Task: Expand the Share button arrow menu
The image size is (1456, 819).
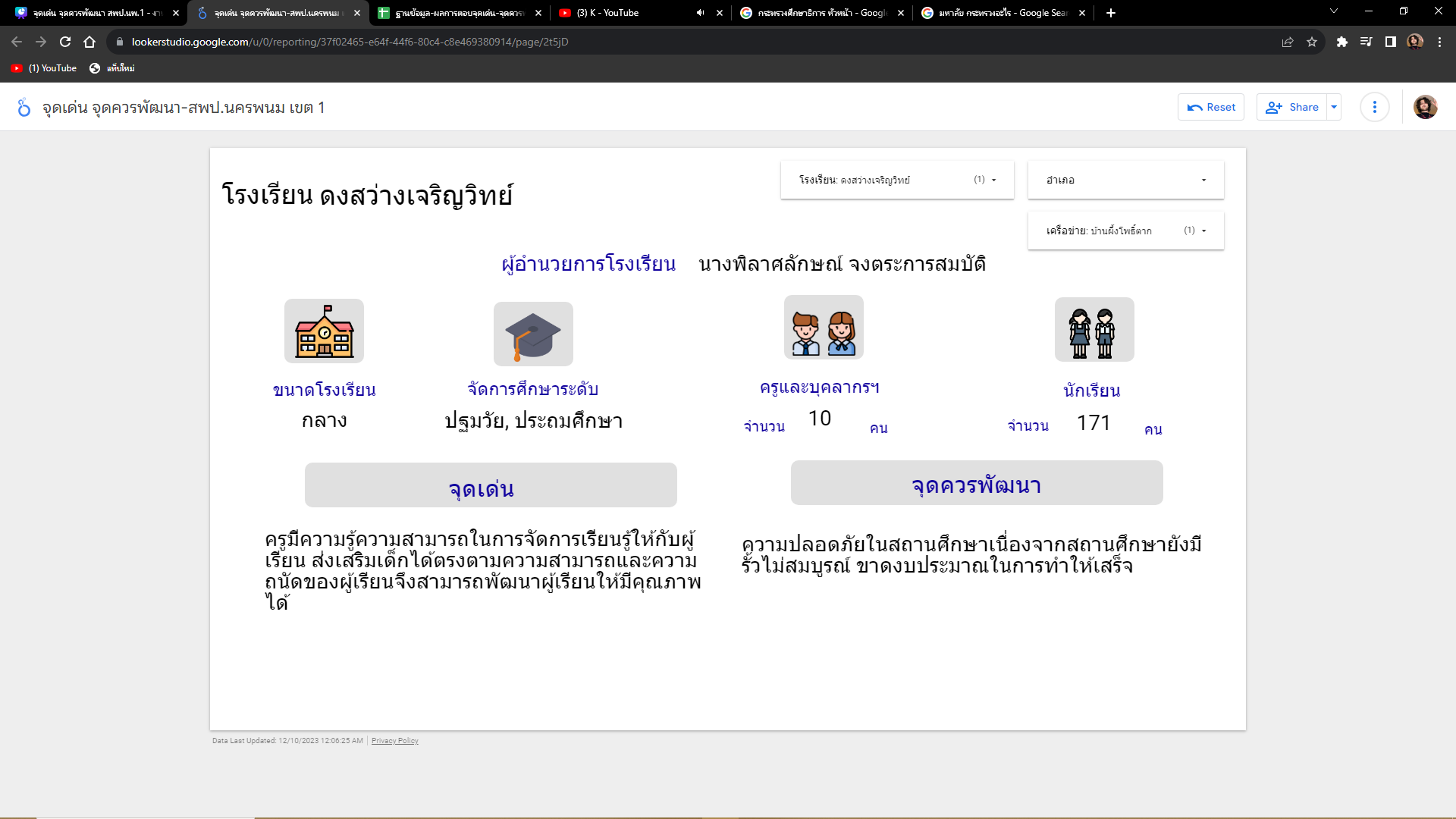Action: 1334,107
